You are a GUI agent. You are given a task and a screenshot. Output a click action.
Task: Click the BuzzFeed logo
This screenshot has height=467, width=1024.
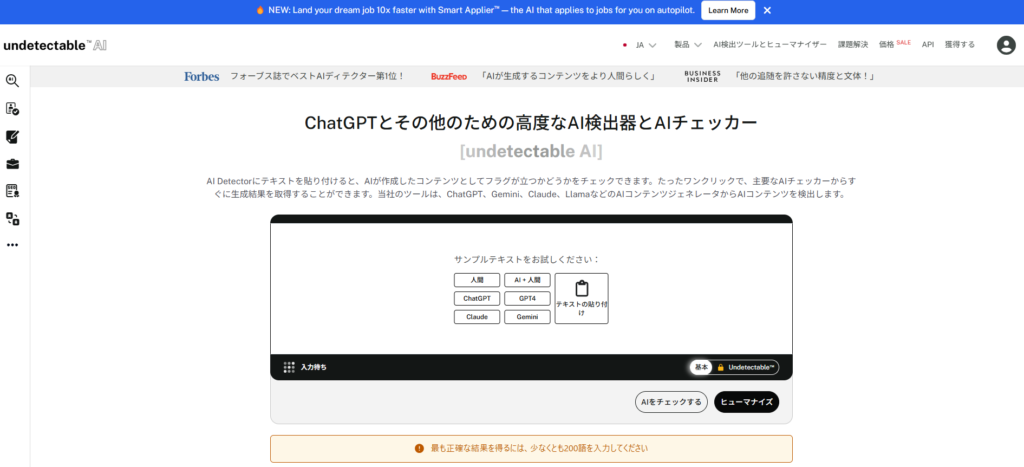coord(449,76)
